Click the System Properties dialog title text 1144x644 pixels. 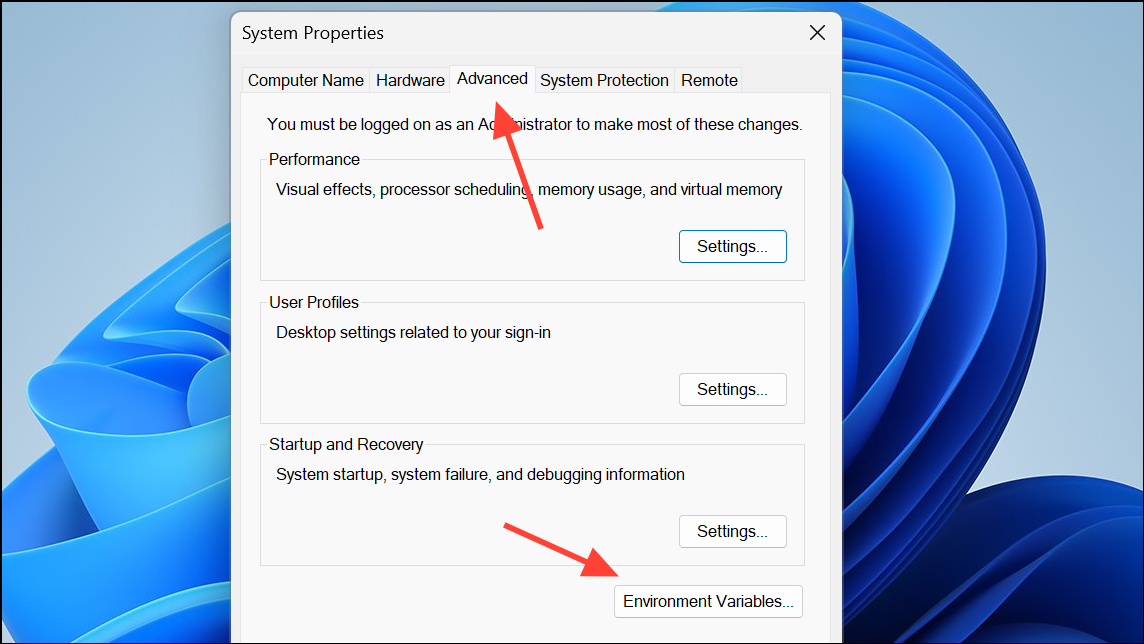(x=312, y=33)
